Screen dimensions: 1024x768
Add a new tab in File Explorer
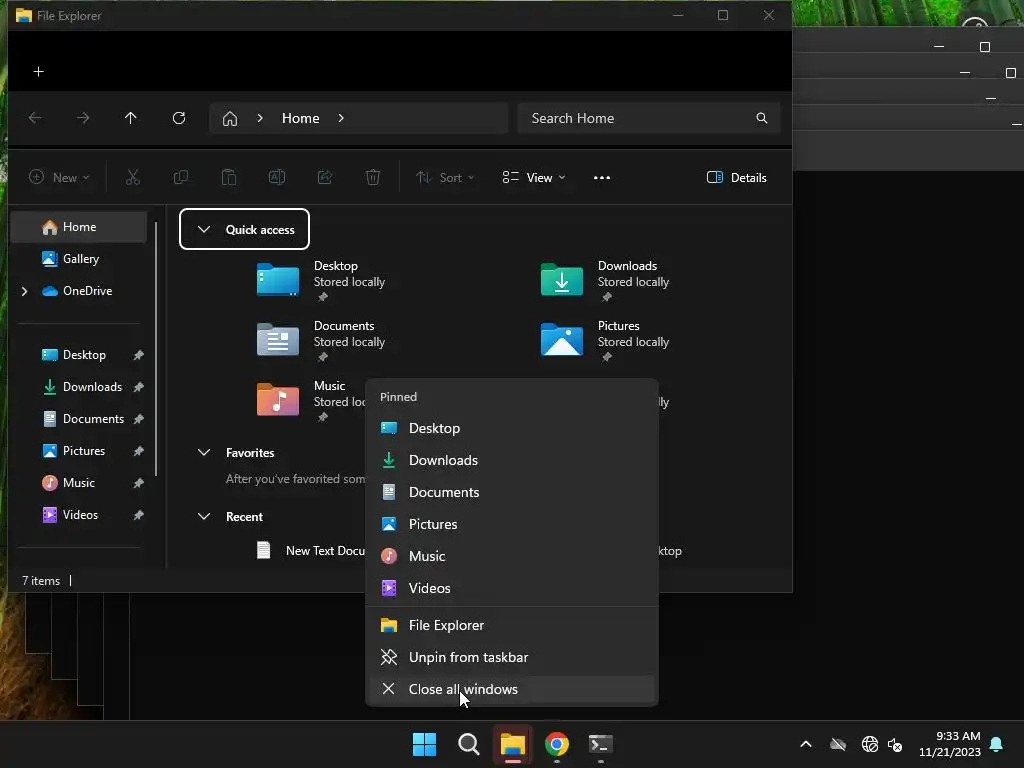(x=39, y=71)
